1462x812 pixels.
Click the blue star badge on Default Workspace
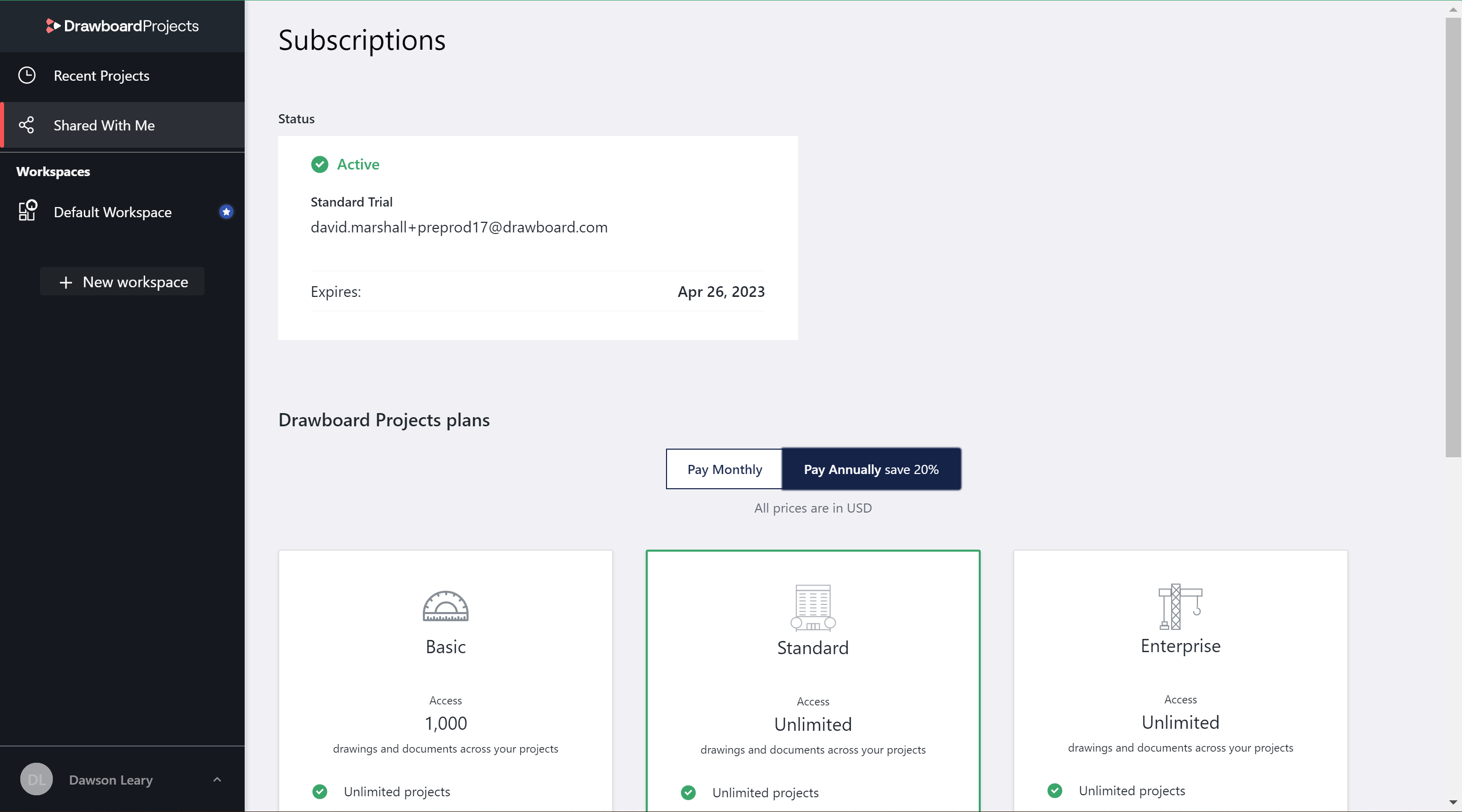tap(226, 212)
